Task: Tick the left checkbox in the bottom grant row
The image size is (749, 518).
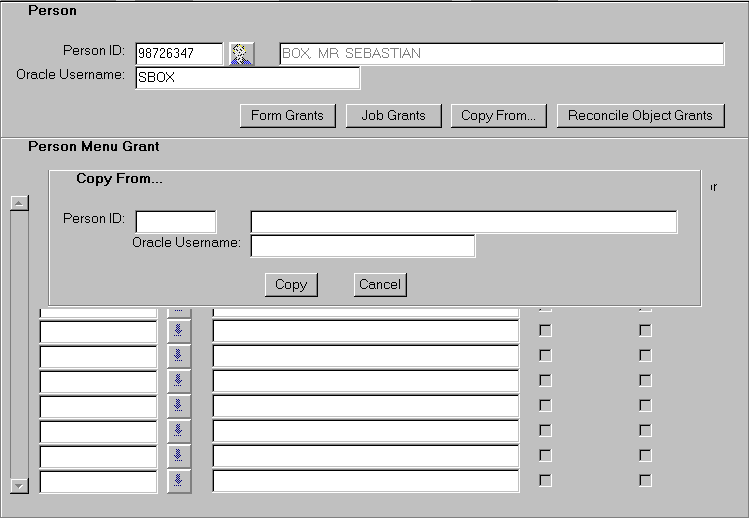Action: click(x=545, y=480)
